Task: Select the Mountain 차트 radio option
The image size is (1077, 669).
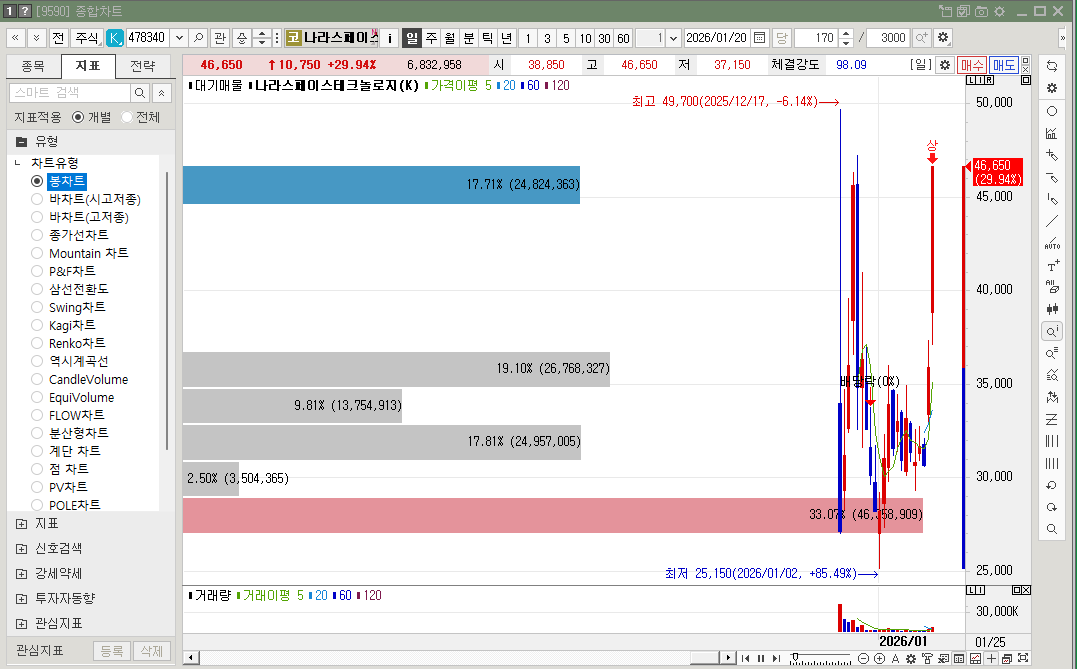Action: tap(37, 253)
